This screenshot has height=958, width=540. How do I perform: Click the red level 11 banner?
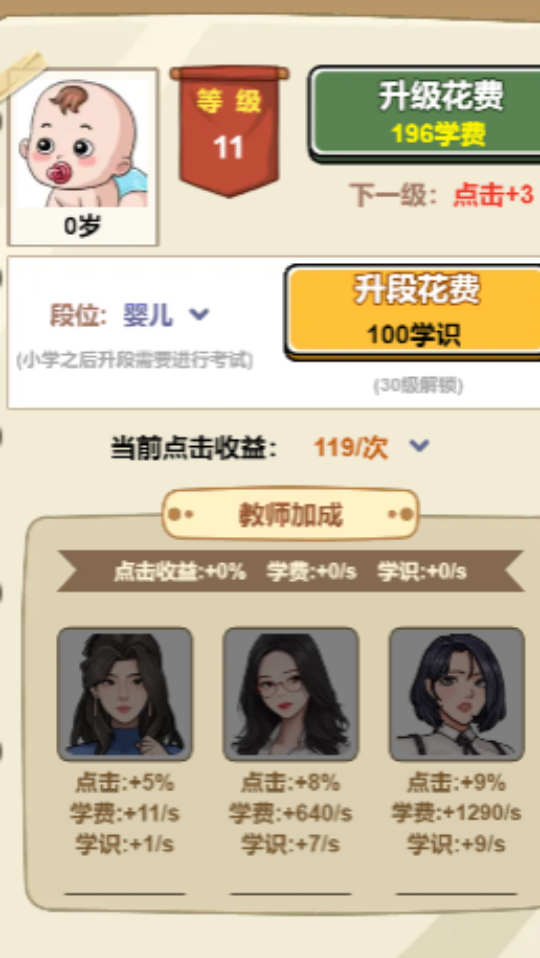tap(229, 131)
